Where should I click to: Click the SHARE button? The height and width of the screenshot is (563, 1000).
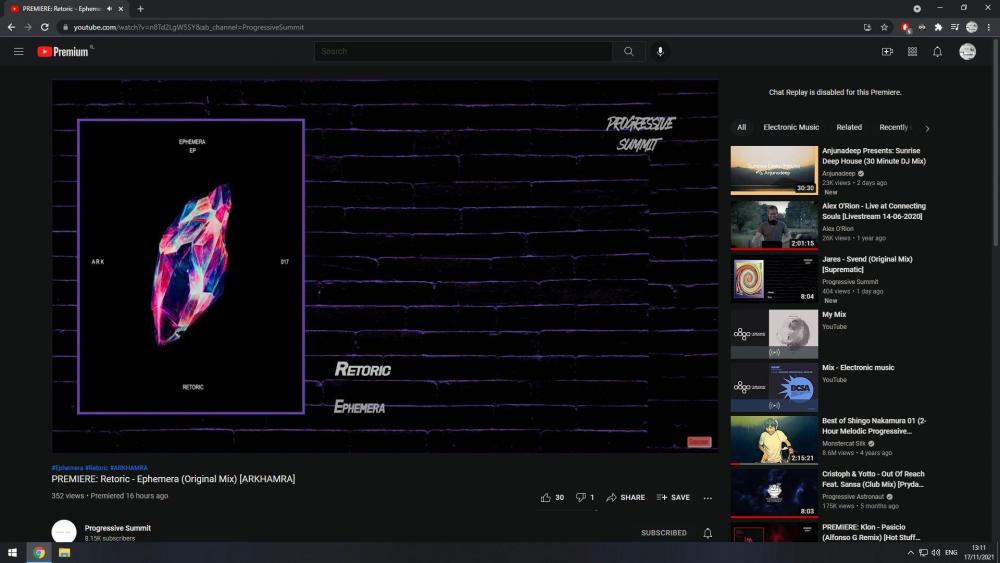click(625, 497)
